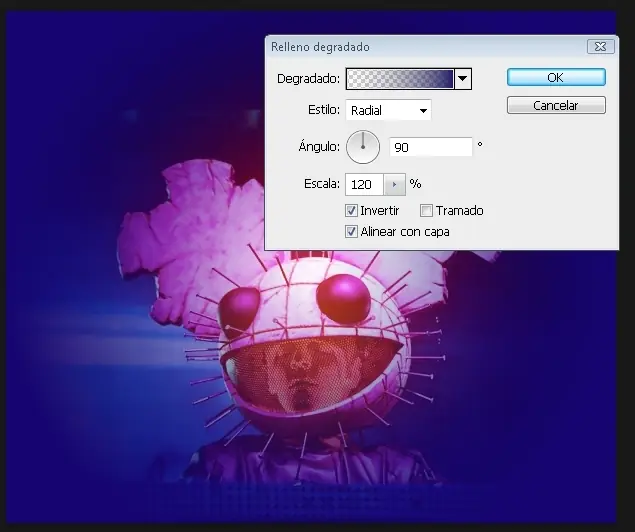Click the Ángulo value field showing 90

(x=431, y=147)
